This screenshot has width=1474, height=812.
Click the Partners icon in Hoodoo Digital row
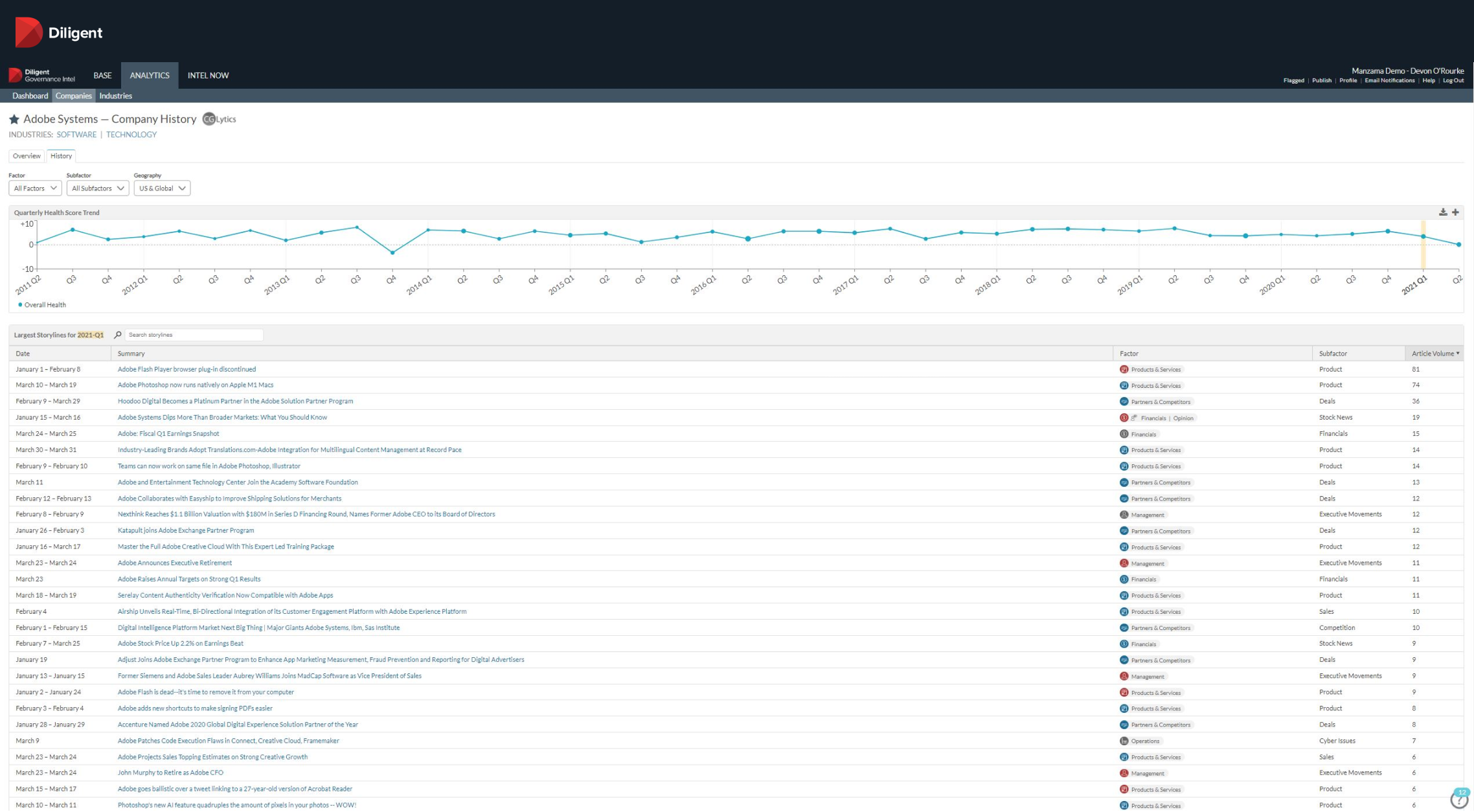coord(1124,401)
